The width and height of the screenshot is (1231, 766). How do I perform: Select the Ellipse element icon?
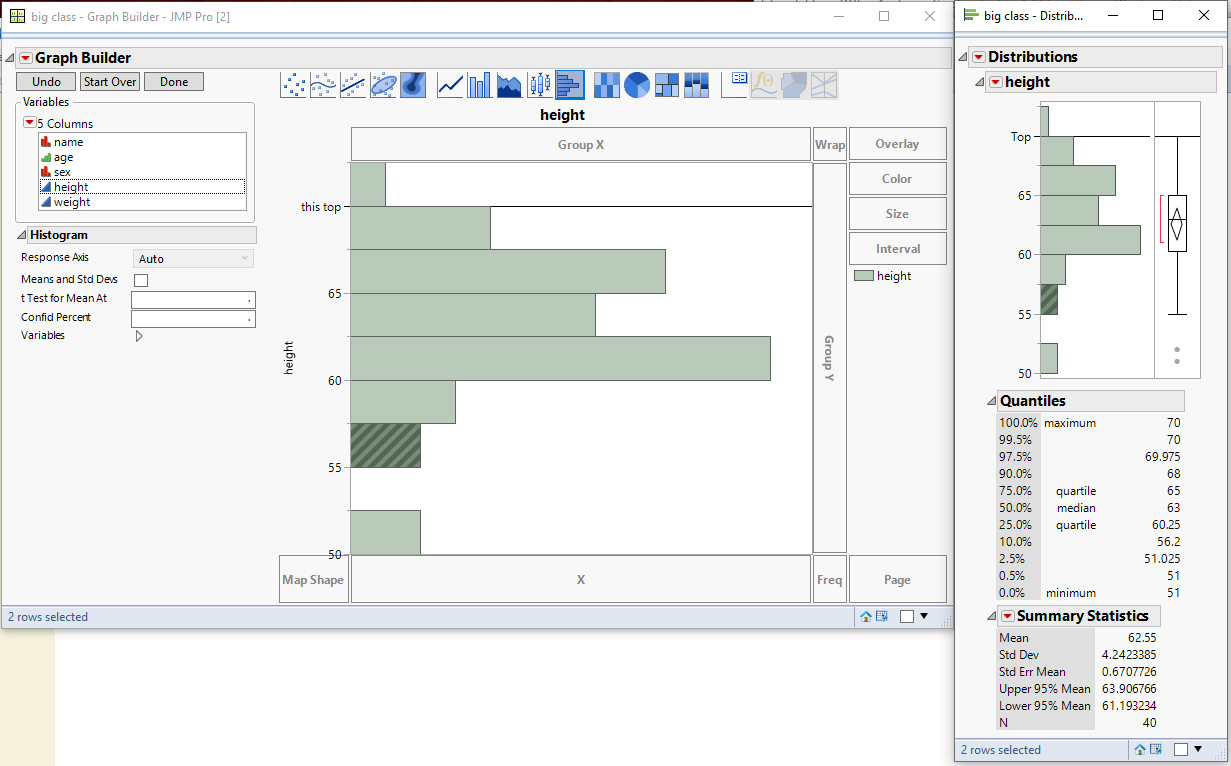click(x=383, y=85)
